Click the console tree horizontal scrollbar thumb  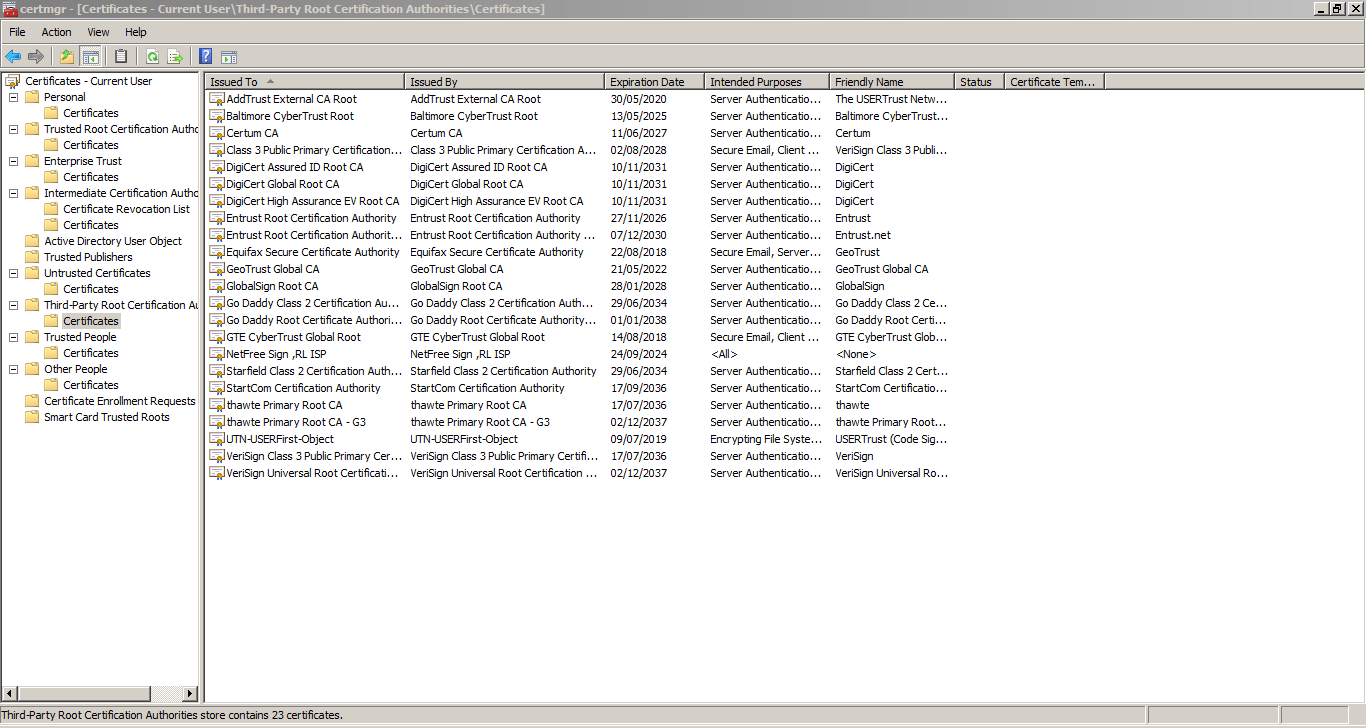tap(84, 693)
